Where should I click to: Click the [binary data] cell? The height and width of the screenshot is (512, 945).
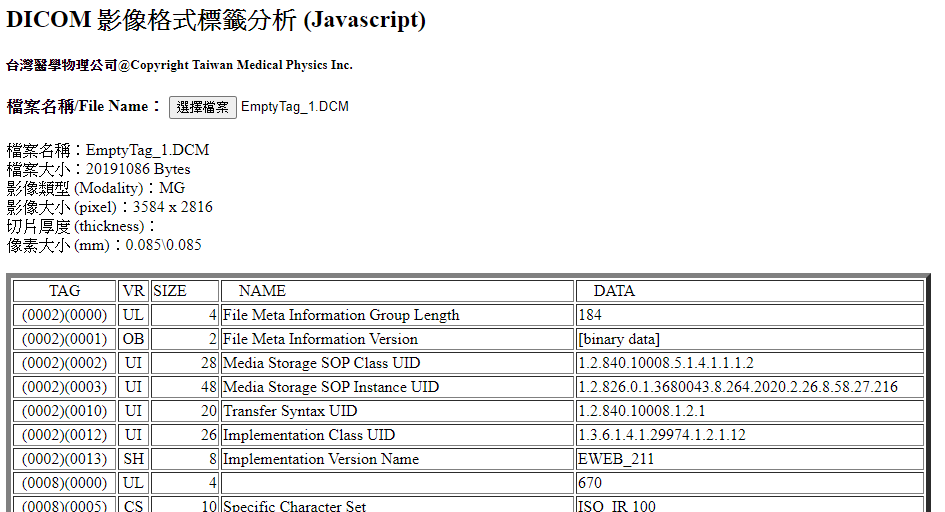(618, 339)
